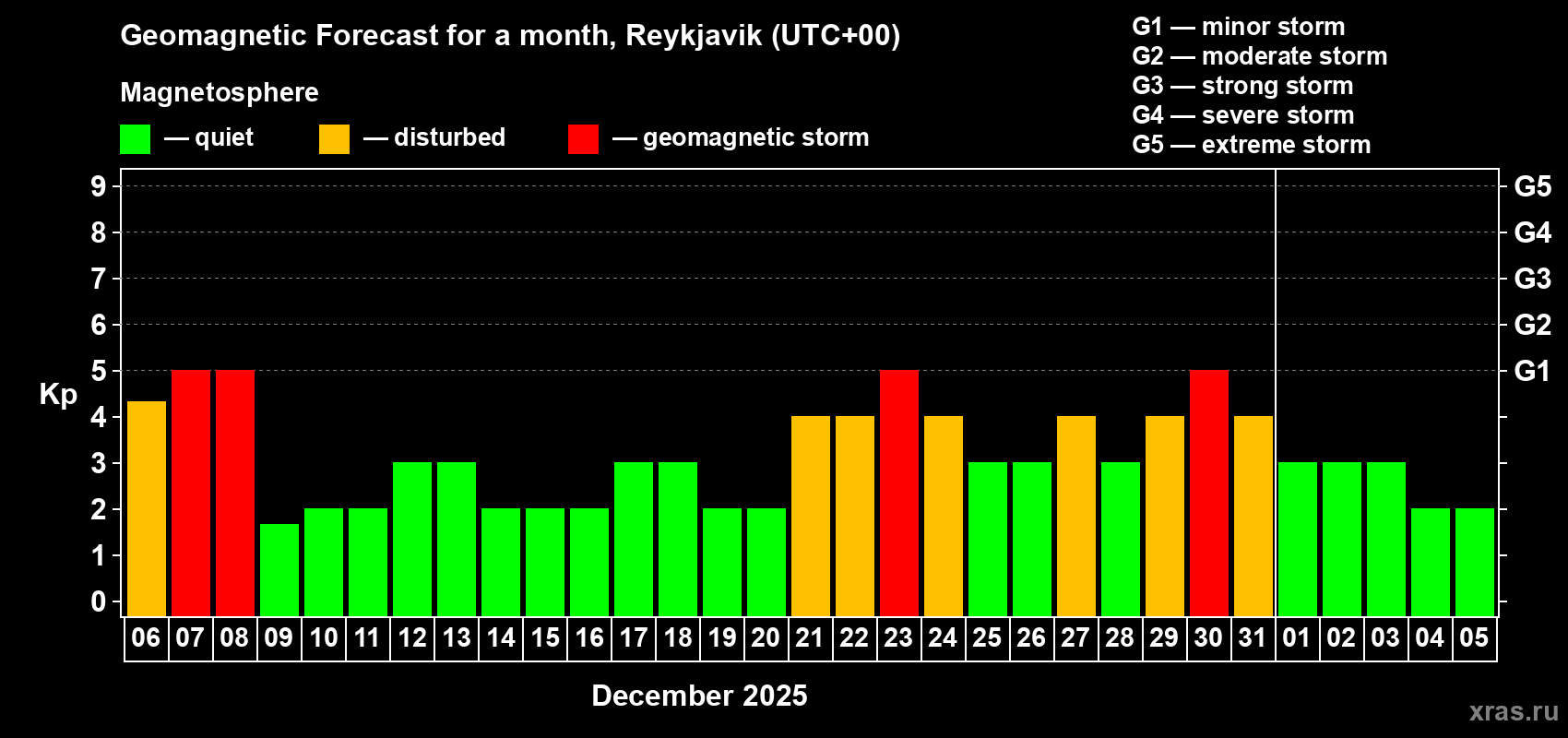This screenshot has width=1568, height=738.
Task: Click the short green bar for day 09
Action: (279, 570)
